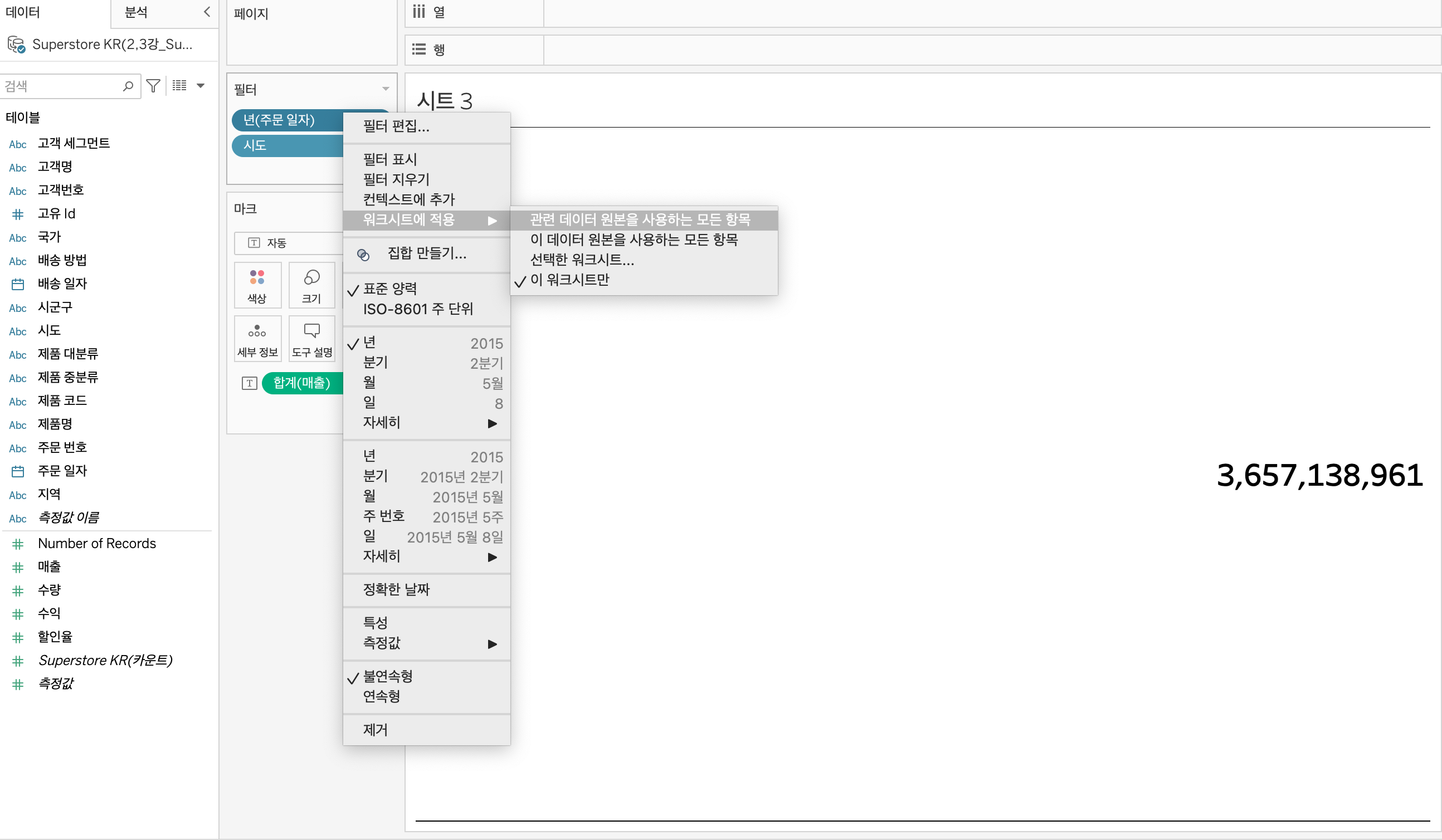Image resolution: width=1442 pixels, height=840 pixels.
Task: Click the 합계(매출) green pill
Action: (301, 383)
